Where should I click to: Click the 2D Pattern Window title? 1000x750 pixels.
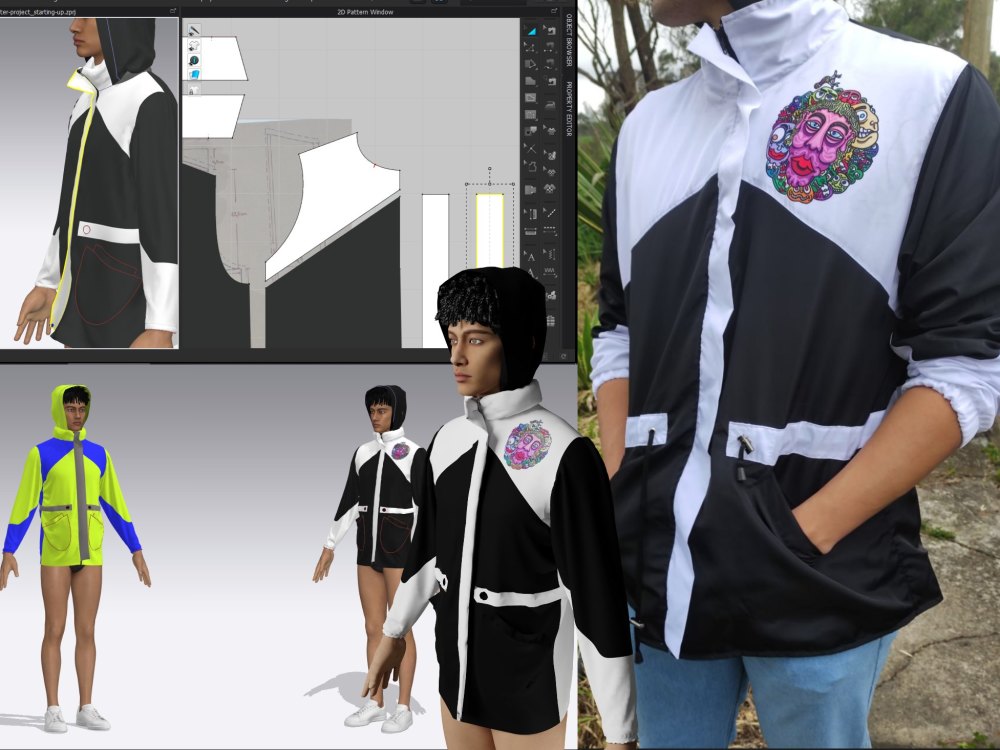tap(365, 12)
